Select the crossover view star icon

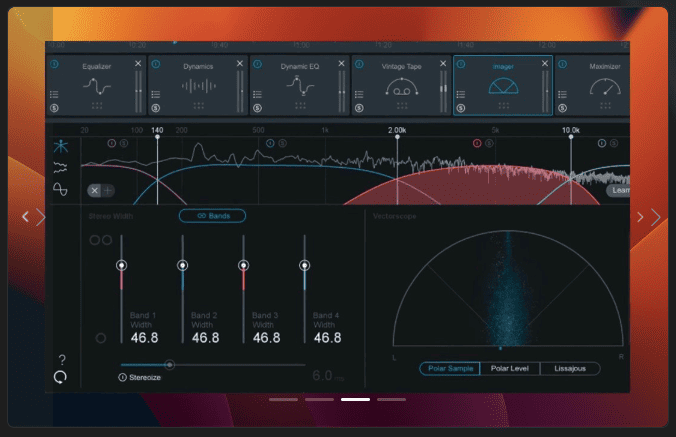pos(61,147)
